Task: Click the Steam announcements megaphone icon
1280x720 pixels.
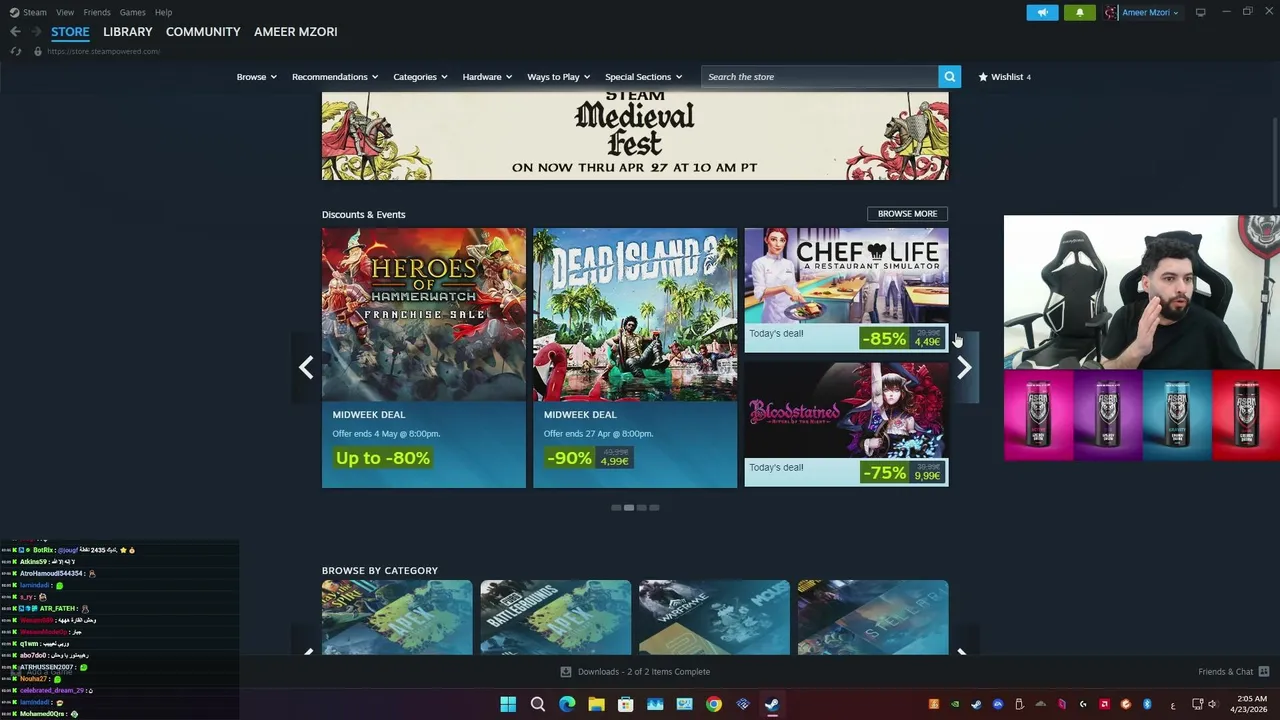Action: click(1042, 13)
